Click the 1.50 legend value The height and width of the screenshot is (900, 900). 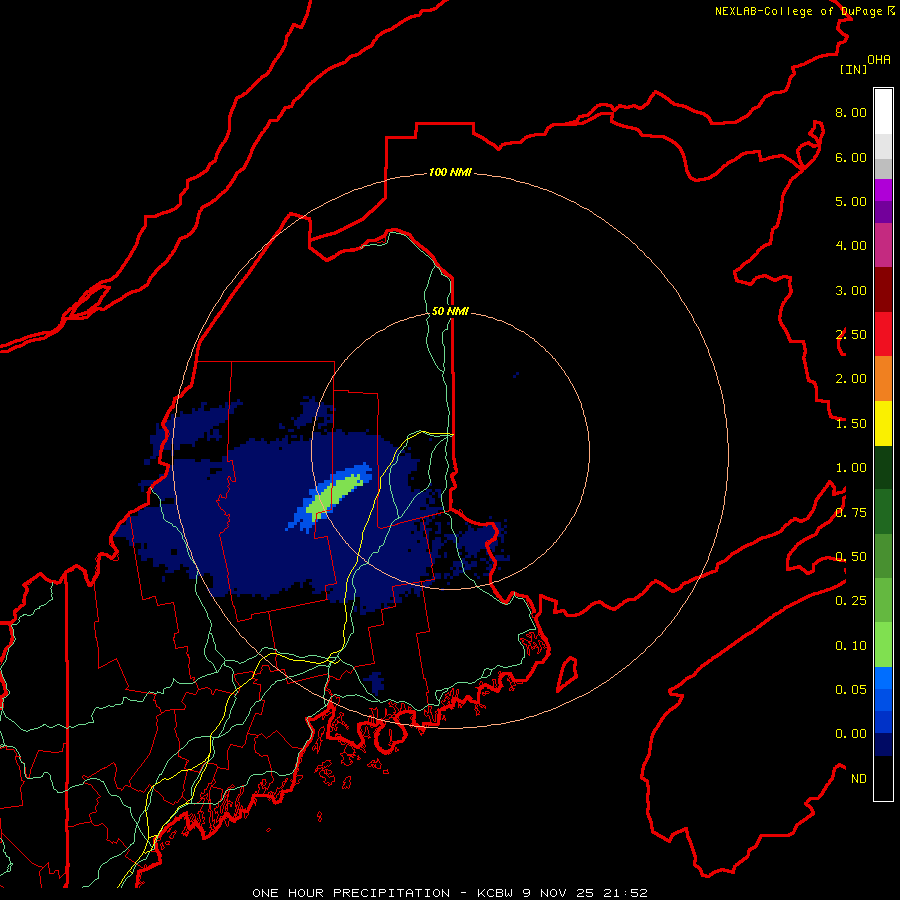pyautogui.click(x=851, y=424)
